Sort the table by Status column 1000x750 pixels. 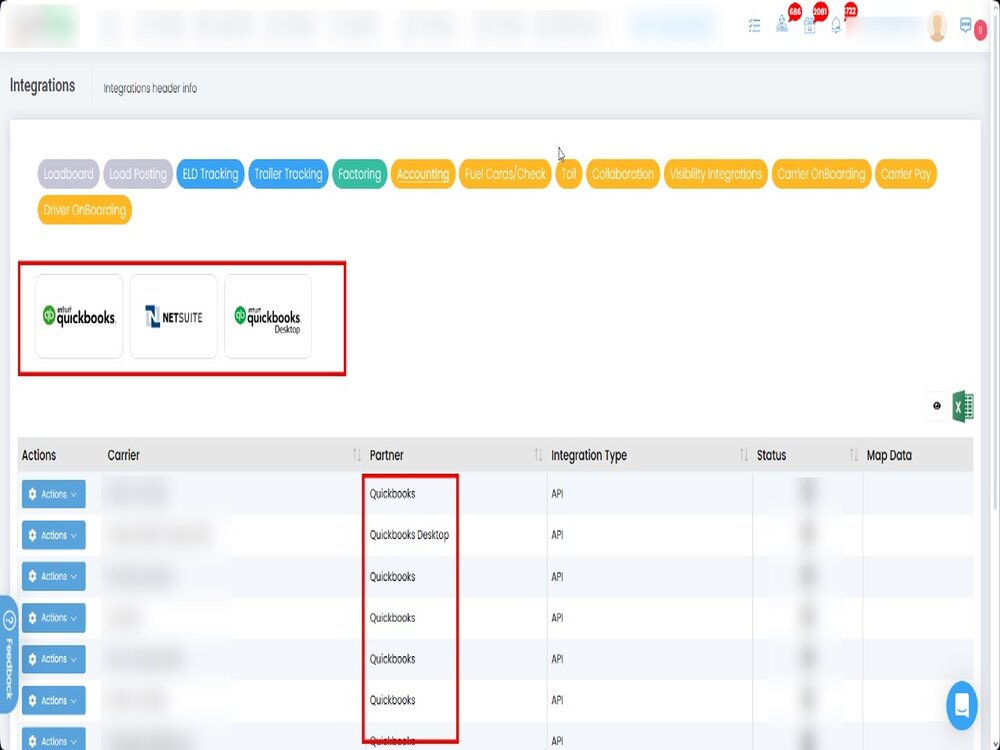pyautogui.click(x=853, y=455)
